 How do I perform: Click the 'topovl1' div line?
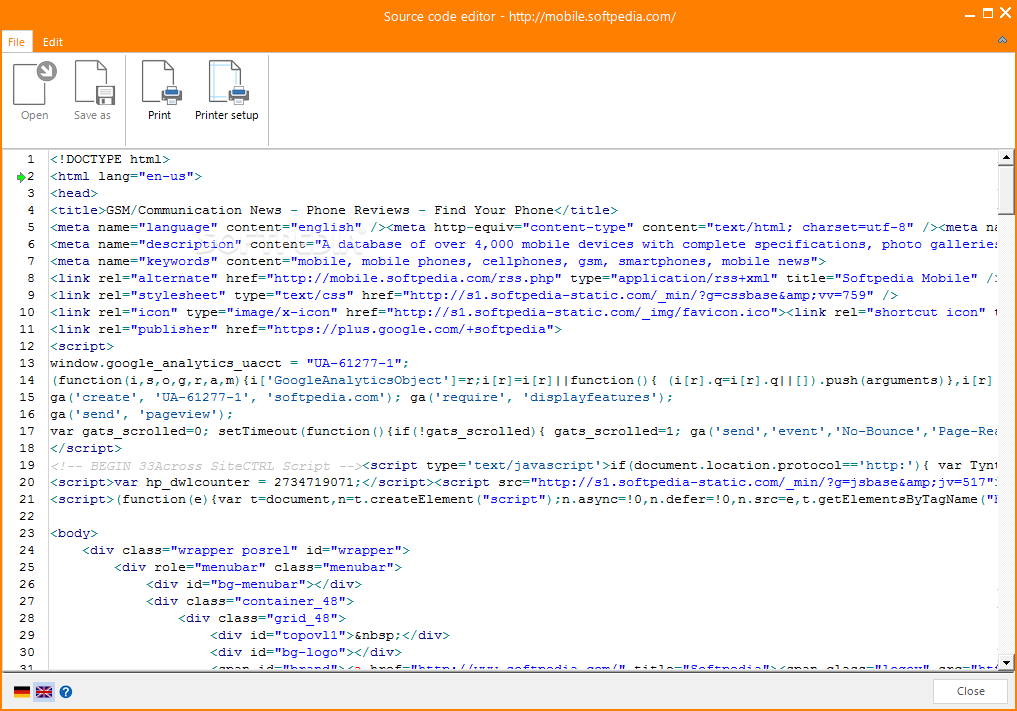329,635
